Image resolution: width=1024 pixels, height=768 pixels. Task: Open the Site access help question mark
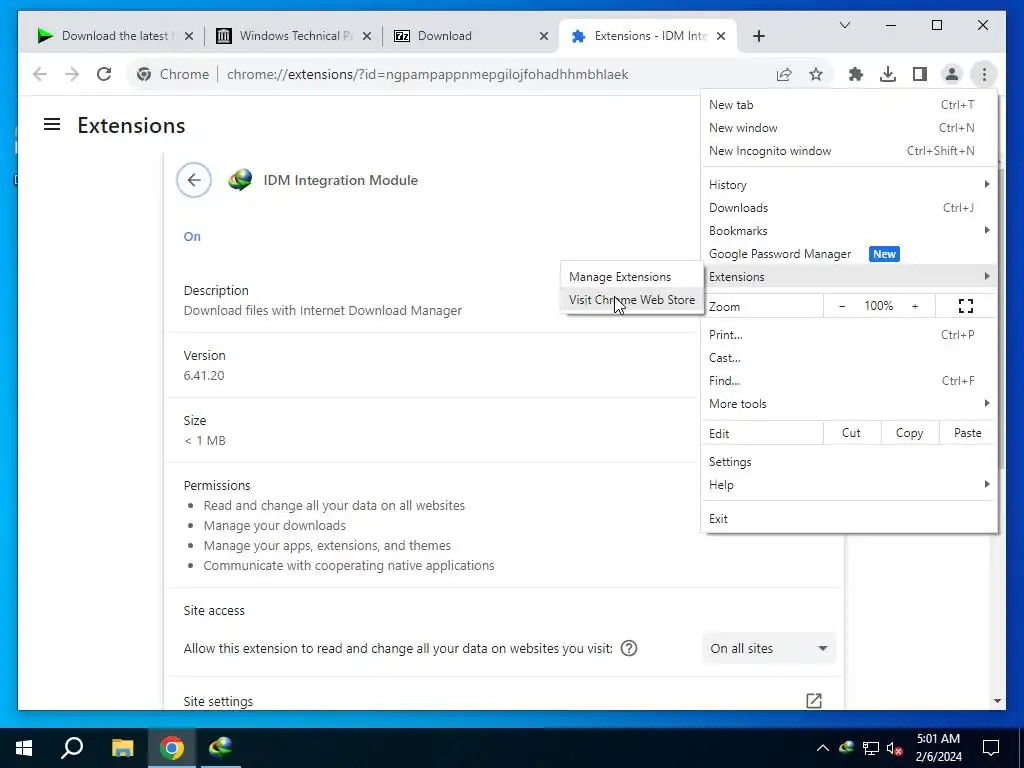[629, 648]
